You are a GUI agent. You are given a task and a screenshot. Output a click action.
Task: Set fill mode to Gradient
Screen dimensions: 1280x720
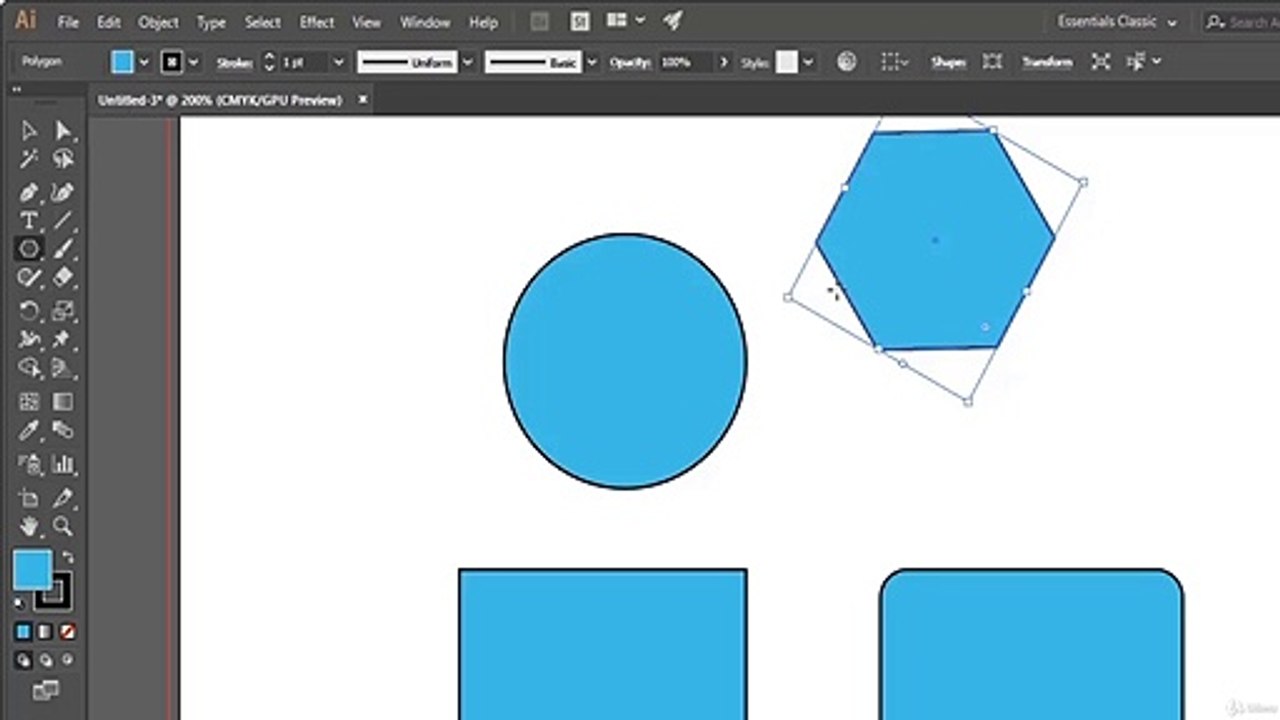tap(45, 632)
